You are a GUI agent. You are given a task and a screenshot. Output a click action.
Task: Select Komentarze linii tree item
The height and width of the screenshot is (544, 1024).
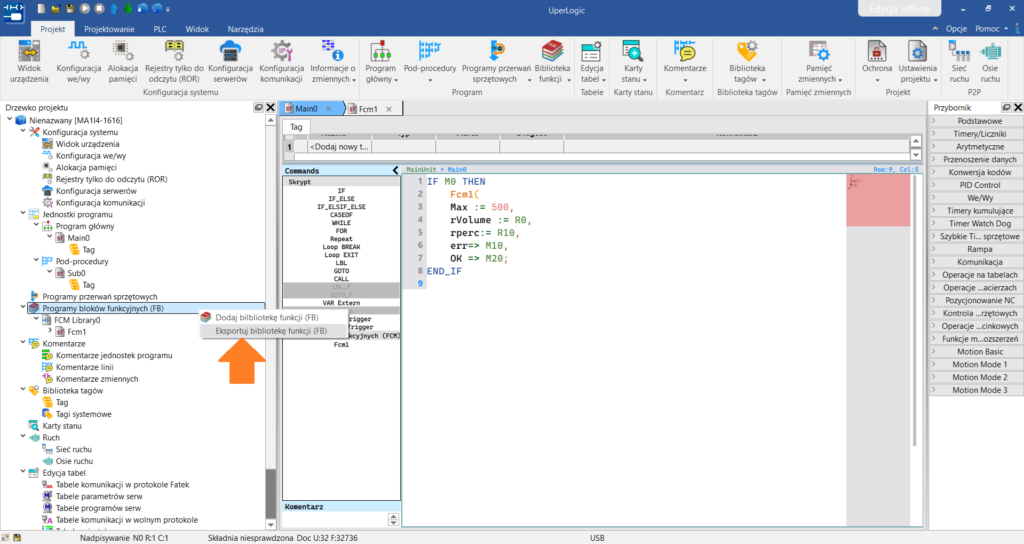(84, 367)
